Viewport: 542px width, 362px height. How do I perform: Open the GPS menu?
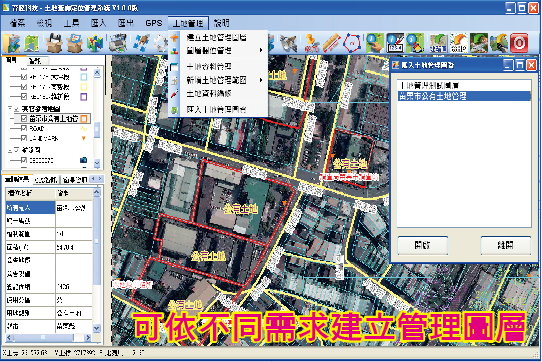click(x=153, y=23)
